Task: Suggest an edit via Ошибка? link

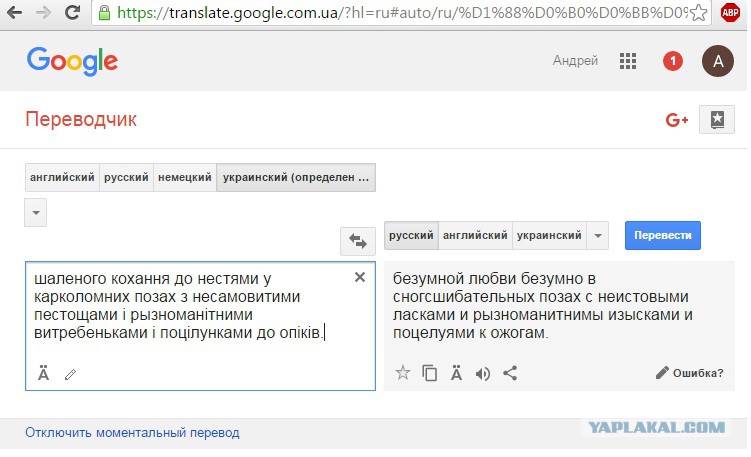Action: pos(689,373)
